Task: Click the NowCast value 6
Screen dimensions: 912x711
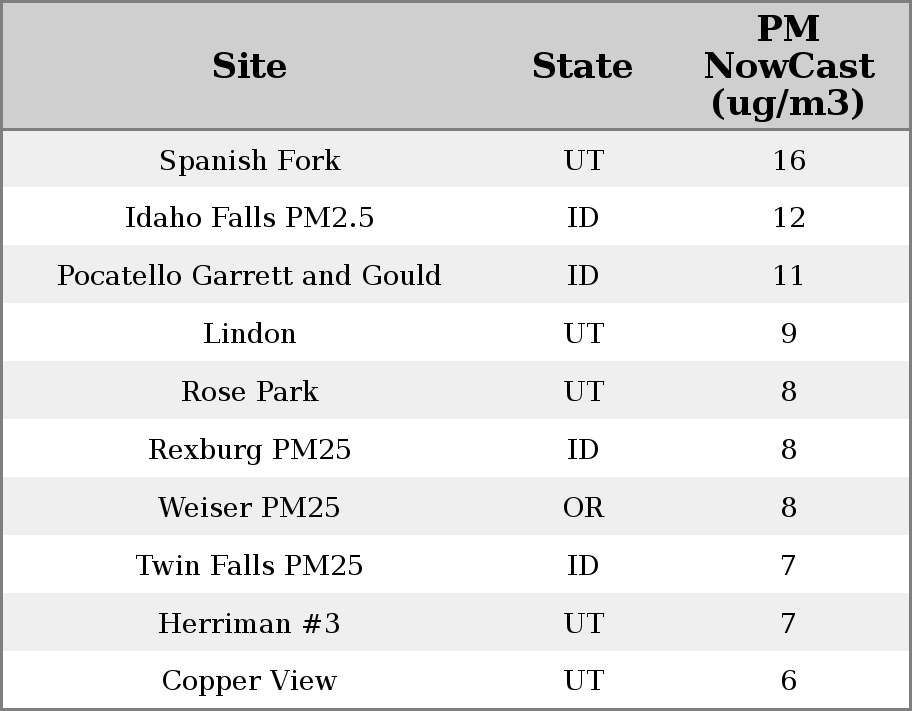Action: (x=788, y=681)
